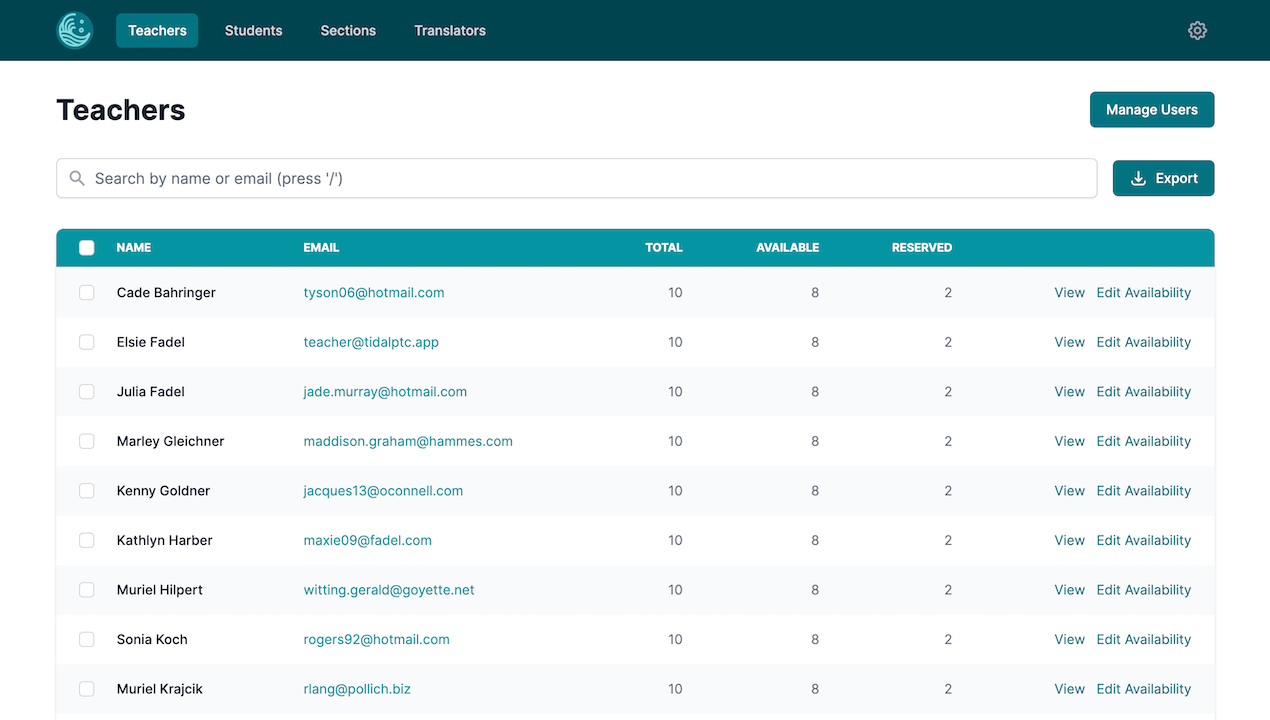Open the settings gear icon
This screenshot has width=1270, height=720.
[x=1197, y=30]
